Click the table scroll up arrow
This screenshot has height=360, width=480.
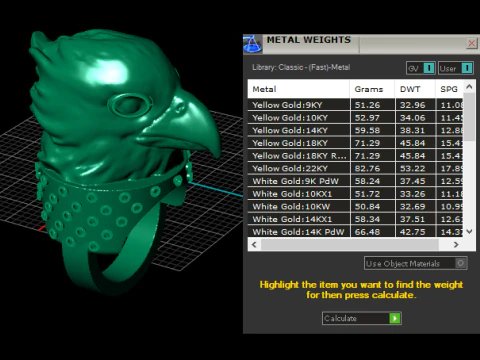(469, 87)
